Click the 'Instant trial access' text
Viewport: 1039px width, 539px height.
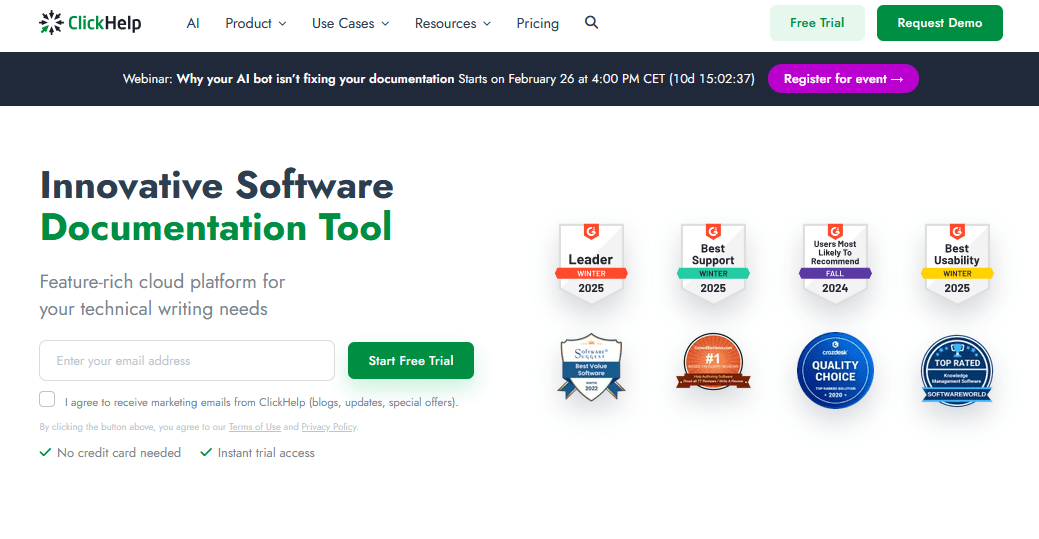click(266, 453)
